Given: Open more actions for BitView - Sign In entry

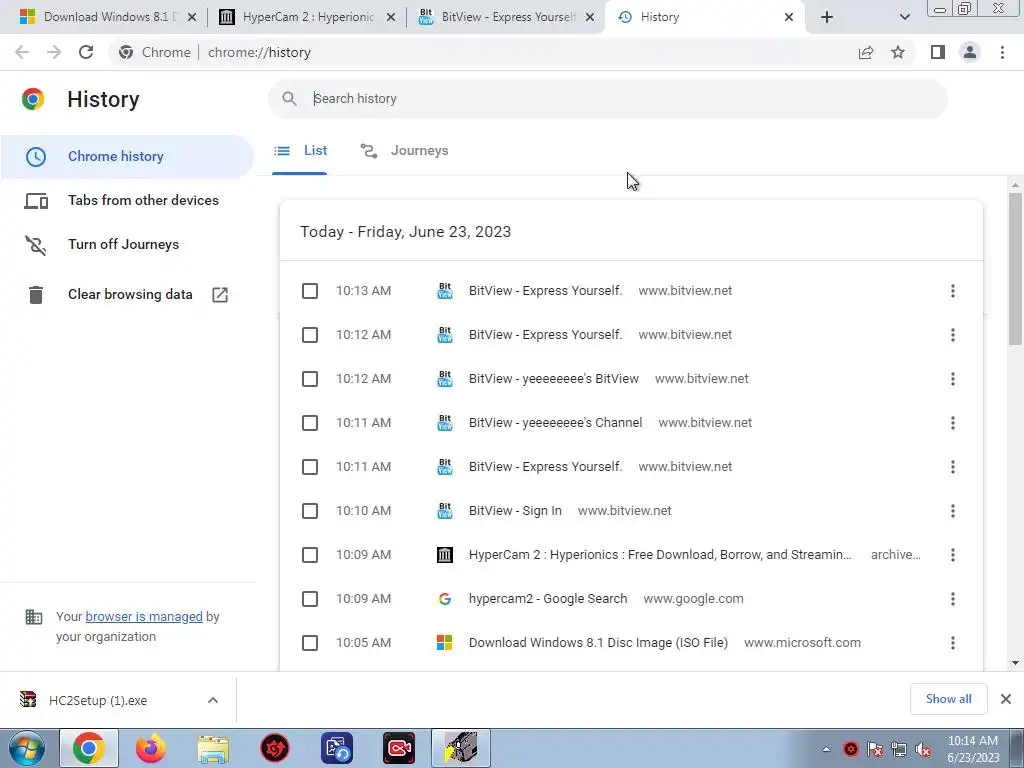Looking at the screenshot, I should (953, 511).
